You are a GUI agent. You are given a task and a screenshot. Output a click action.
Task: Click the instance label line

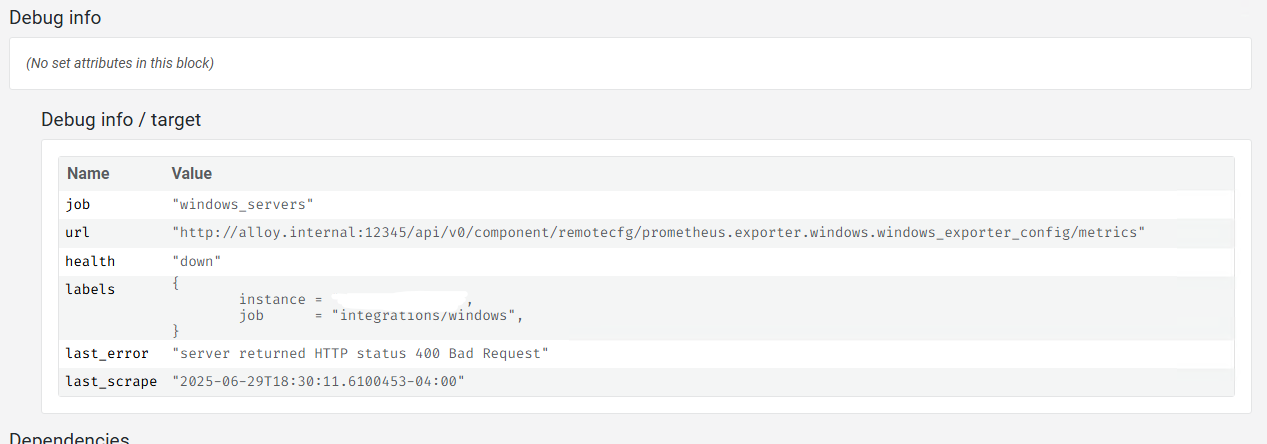[355, 299]
